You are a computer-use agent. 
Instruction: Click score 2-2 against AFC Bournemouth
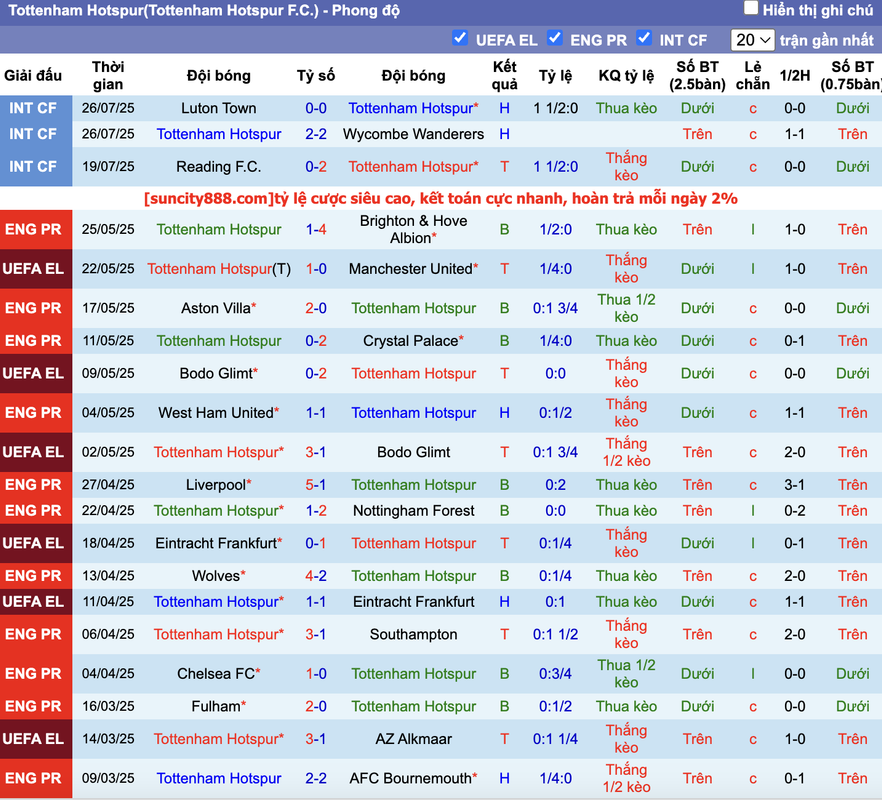316,779
